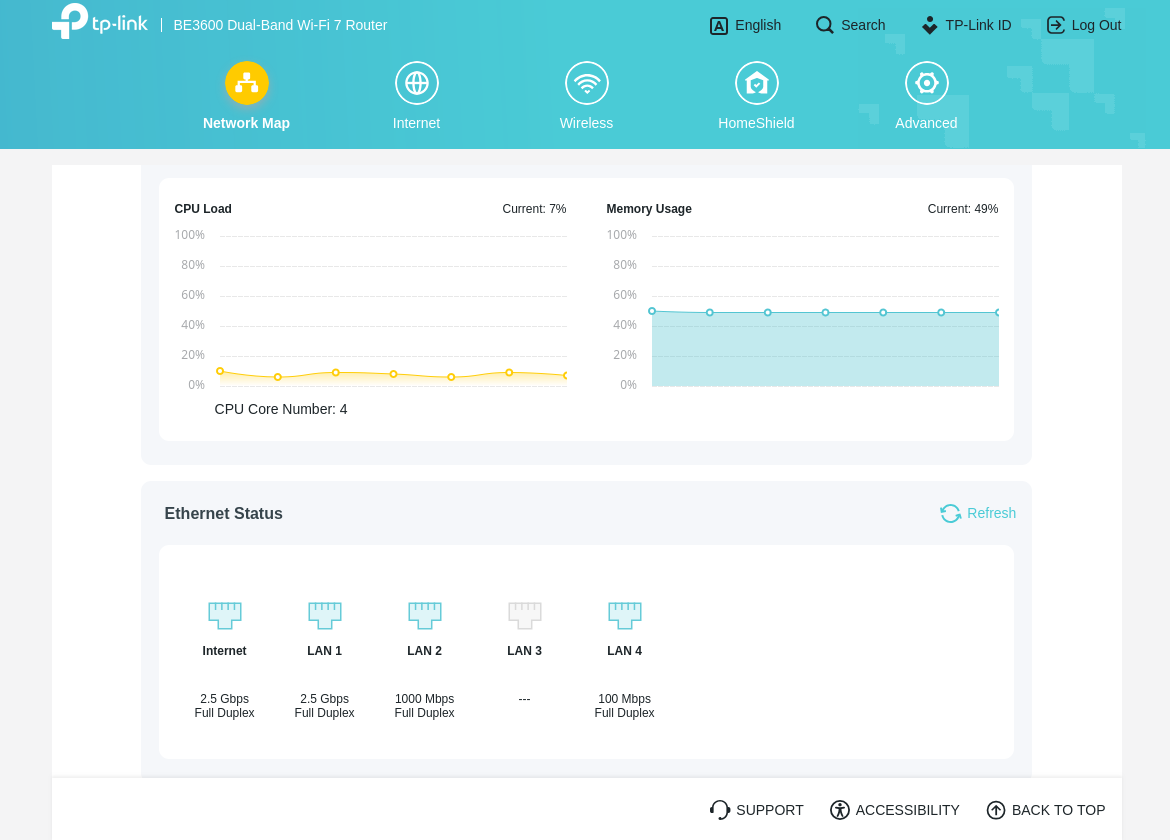Select the disconnected LAN 3 port icon
This screenshot has height=840, width=1170.
[525, 615]
